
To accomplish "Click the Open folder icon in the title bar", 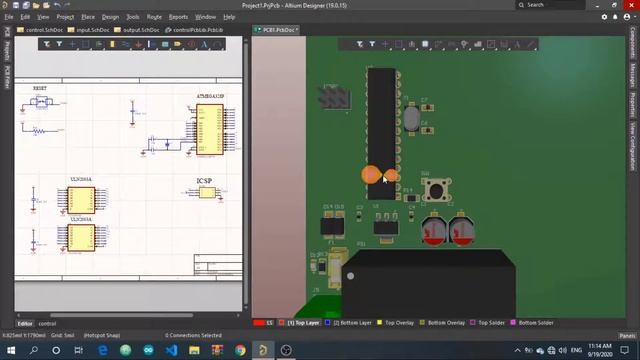I will [36, 5].
